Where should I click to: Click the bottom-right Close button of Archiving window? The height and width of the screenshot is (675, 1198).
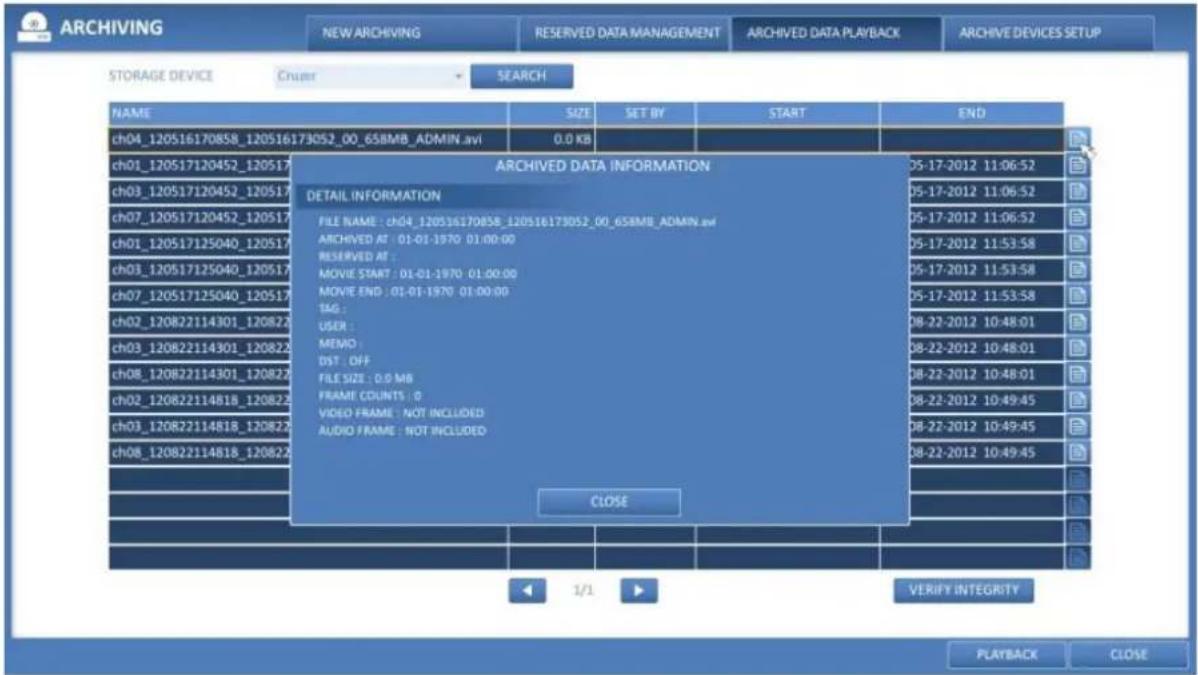coord(1128,654)
